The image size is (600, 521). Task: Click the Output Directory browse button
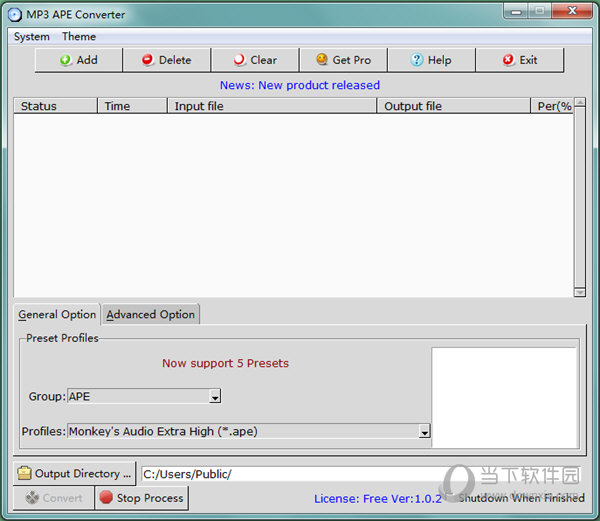[75, 474]
